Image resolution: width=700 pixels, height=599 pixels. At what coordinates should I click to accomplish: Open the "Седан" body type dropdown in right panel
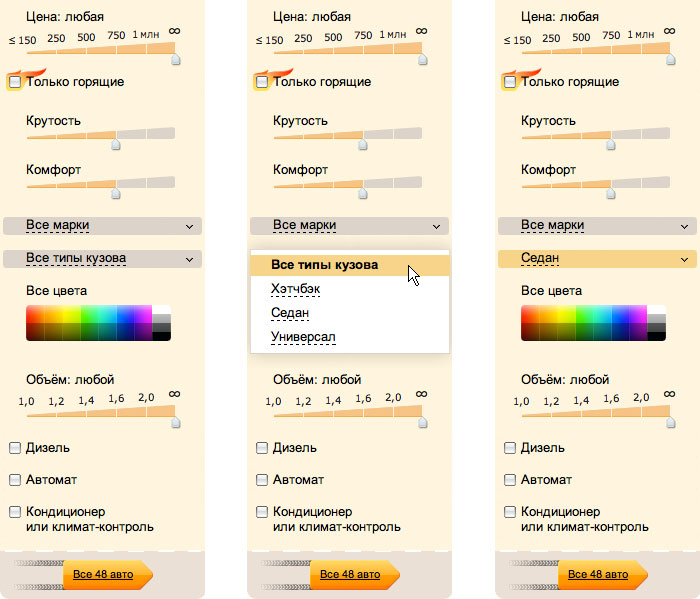(596, 259)
